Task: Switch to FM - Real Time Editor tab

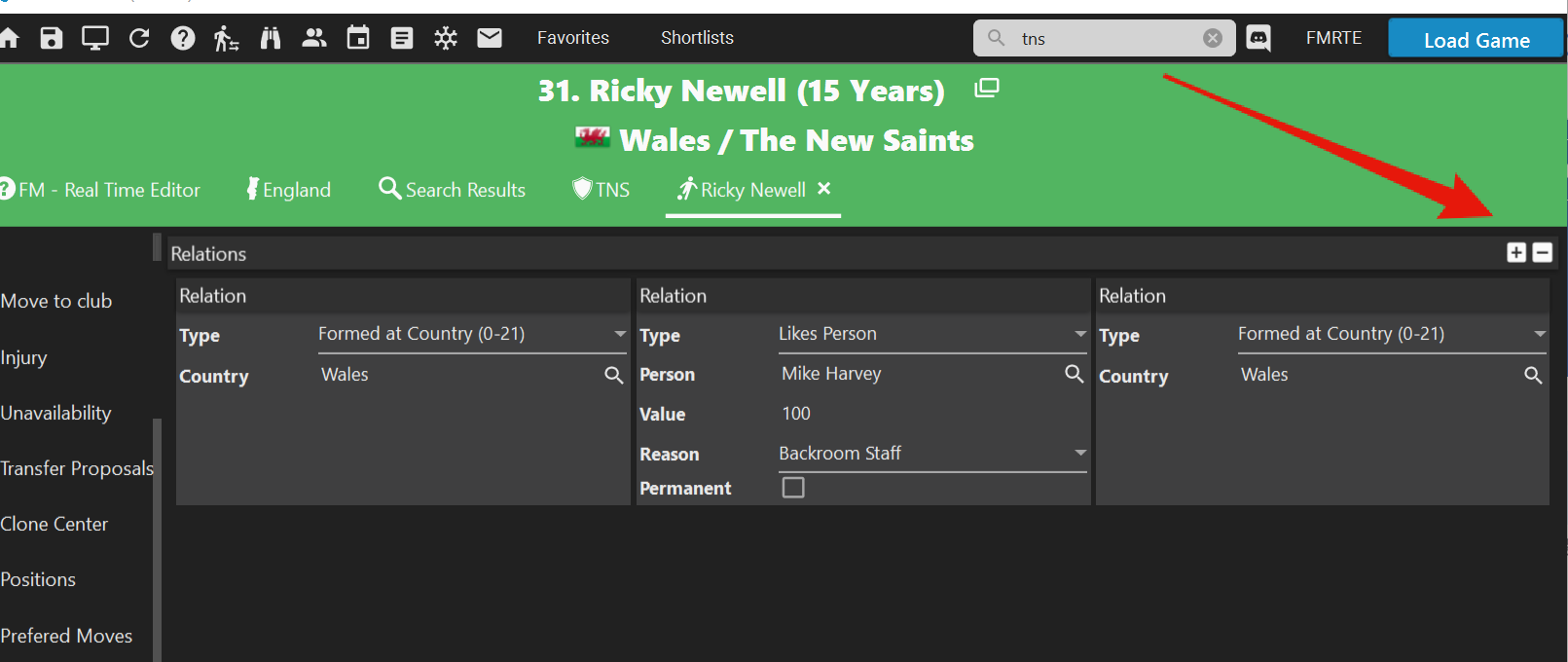Action: [x=100, y=190]
